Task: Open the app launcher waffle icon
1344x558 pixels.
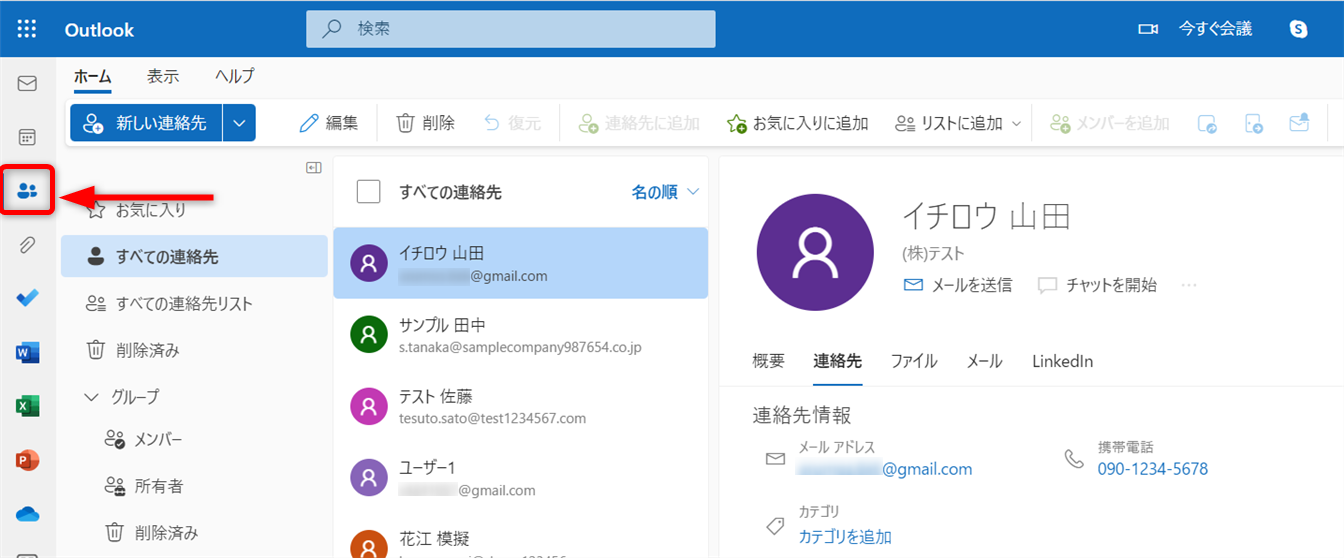Action: point(27,29)
